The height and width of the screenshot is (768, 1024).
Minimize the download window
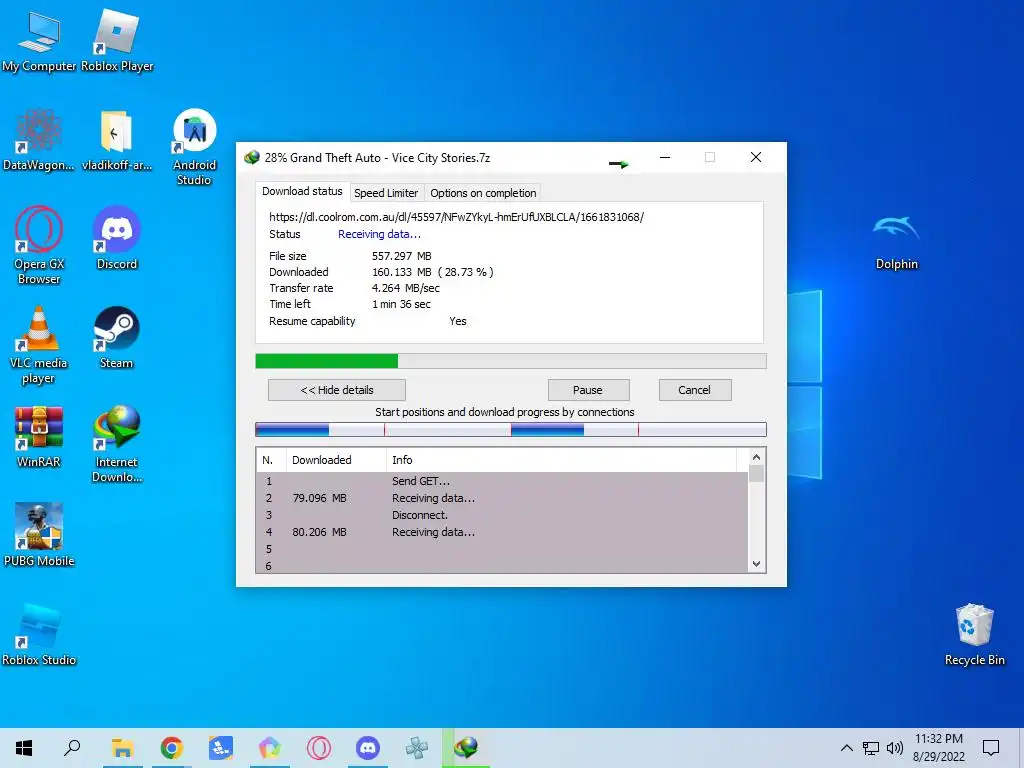665,157
